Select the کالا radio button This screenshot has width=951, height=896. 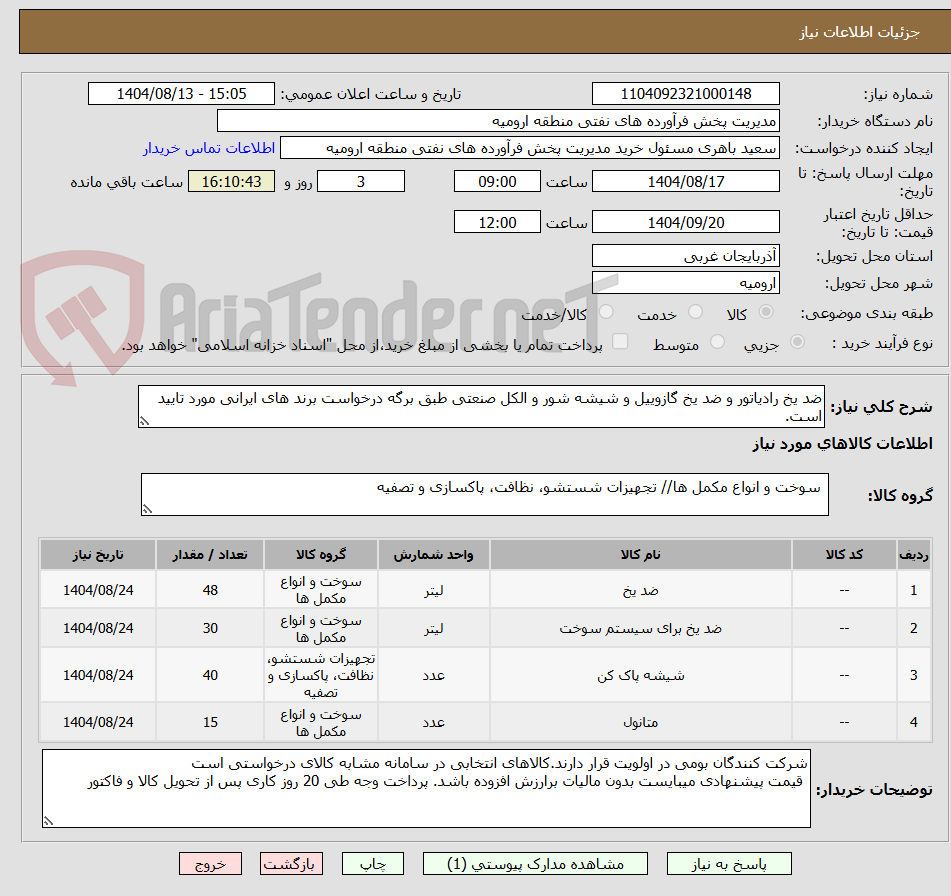coord(766,313)
